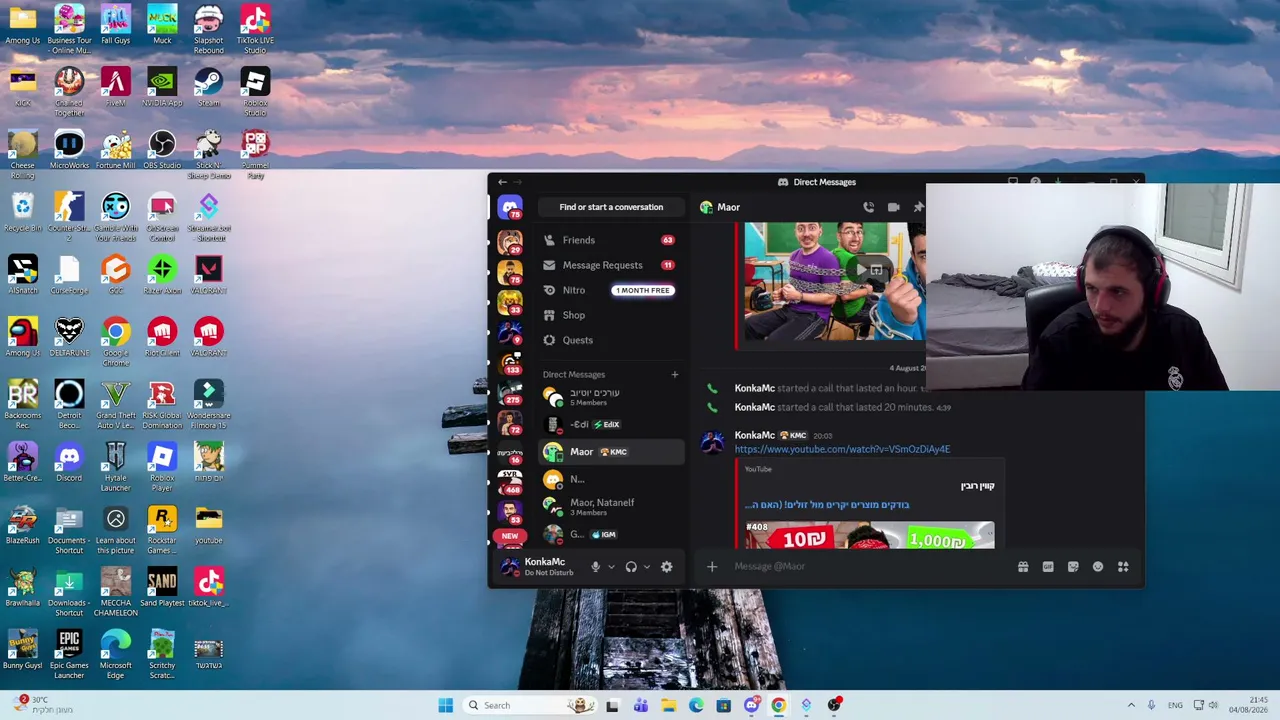Click Find or start a conversation

pos(611,207)
